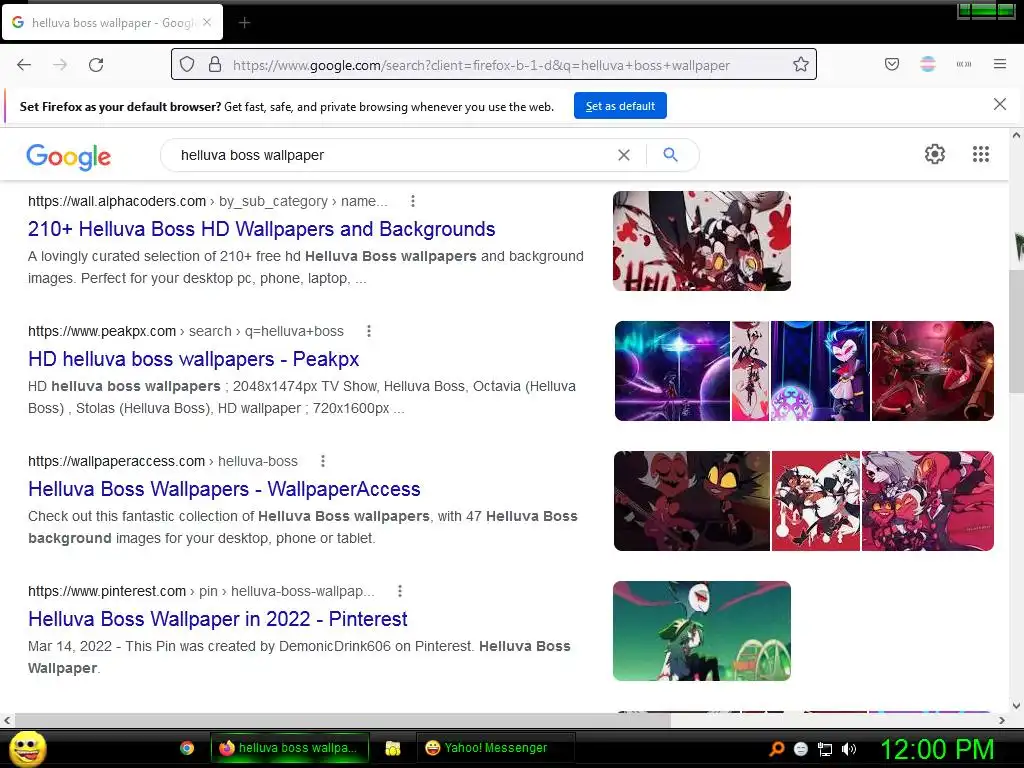
Task: Click the www.peakpx.com URL text
Action: pos(102,331)
